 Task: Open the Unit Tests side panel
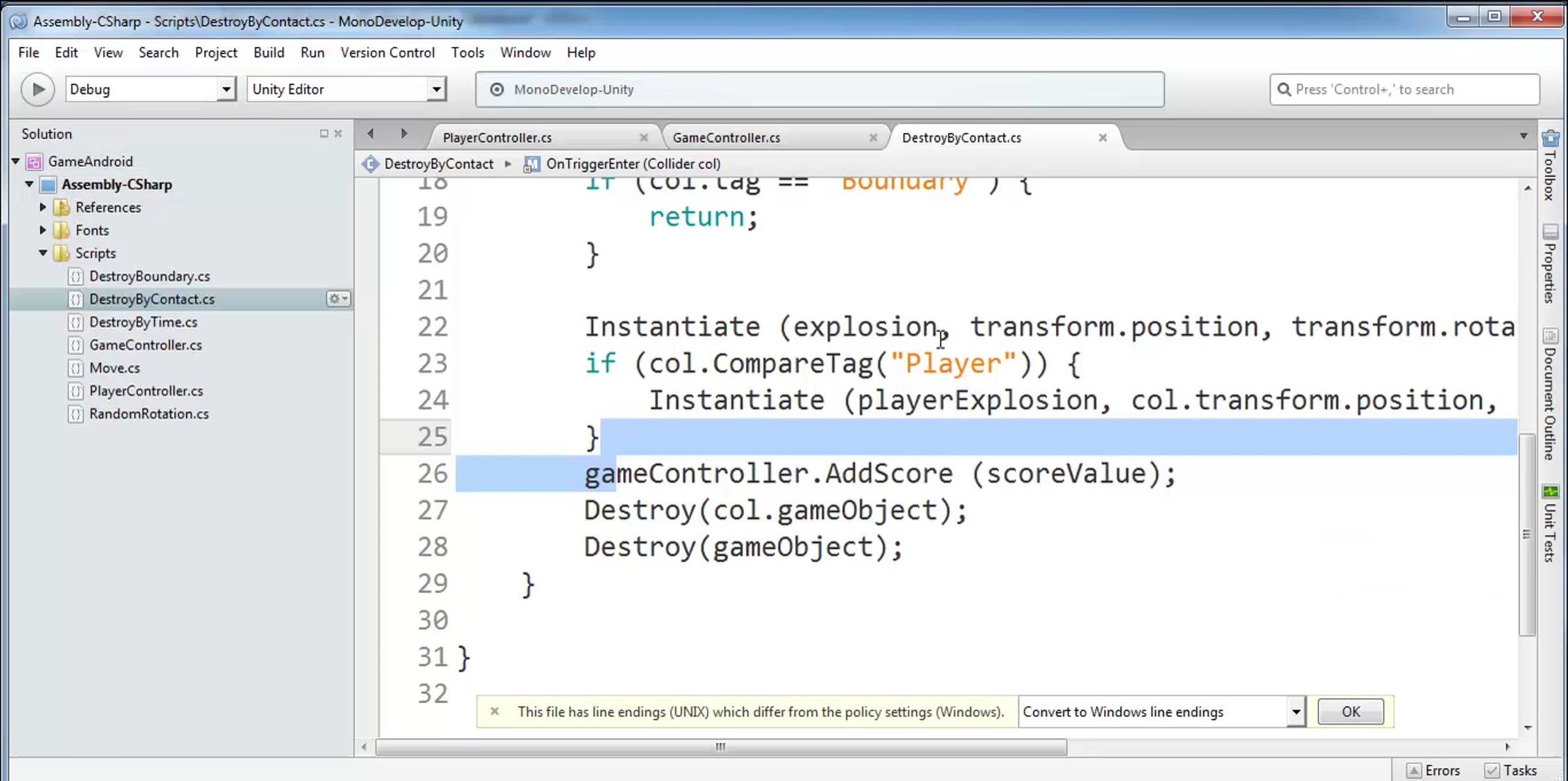[1550, 523]
